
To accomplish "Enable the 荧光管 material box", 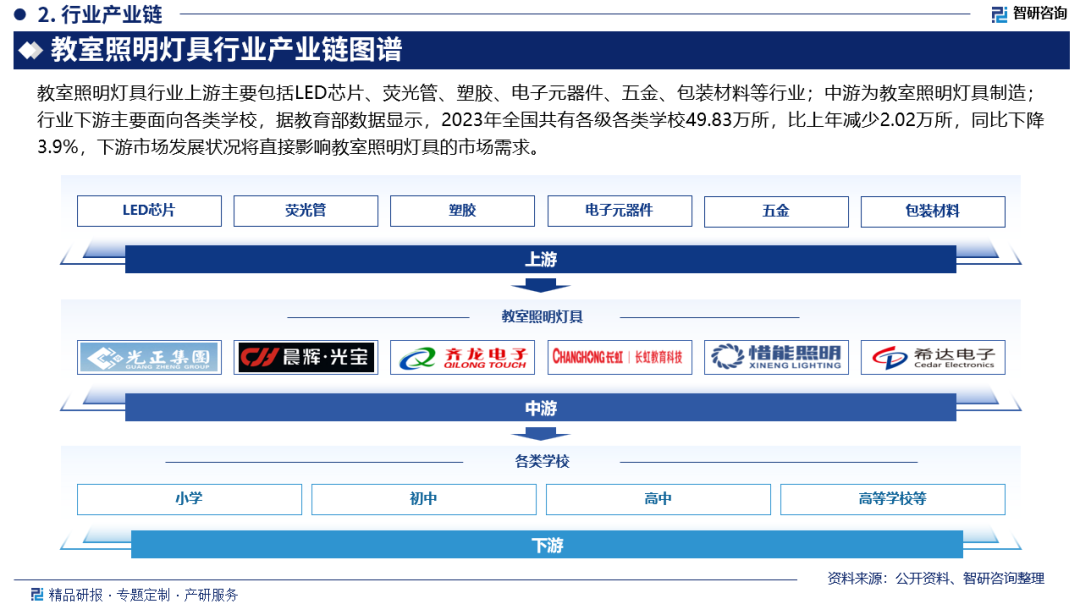I will [x=306, y=211].
